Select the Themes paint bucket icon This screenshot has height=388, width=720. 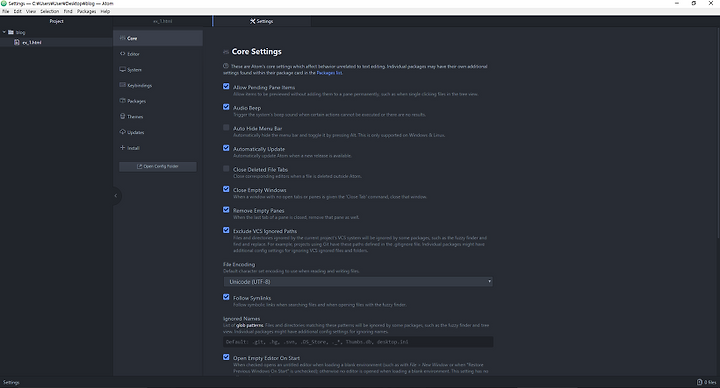[123, 116]
